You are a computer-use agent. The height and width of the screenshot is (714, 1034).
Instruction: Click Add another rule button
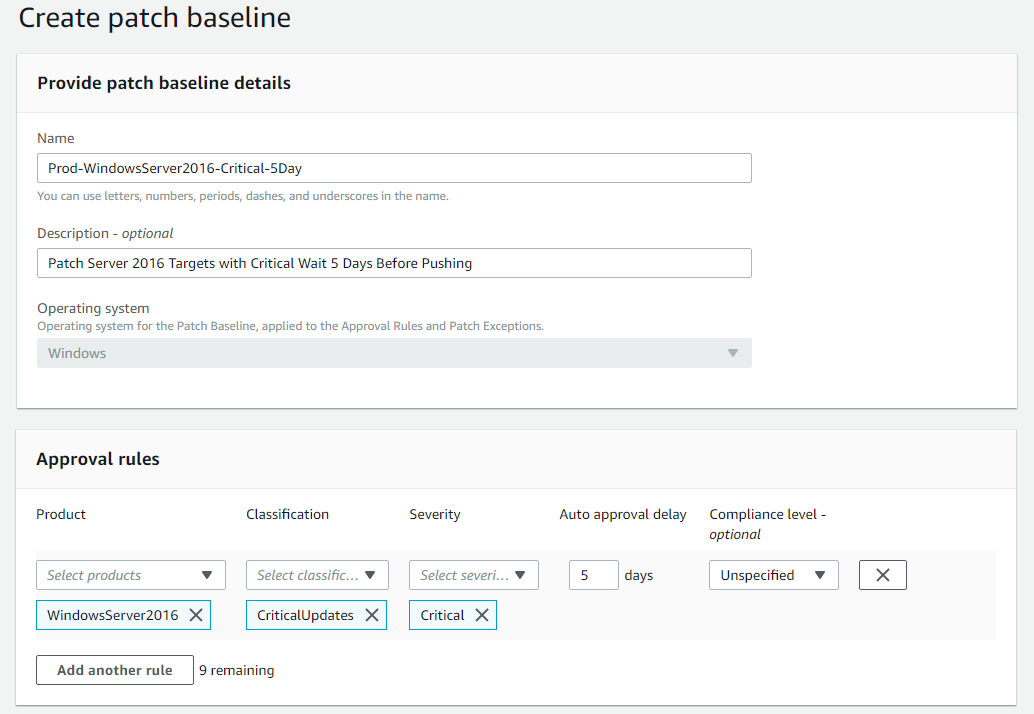click(115, 670)
